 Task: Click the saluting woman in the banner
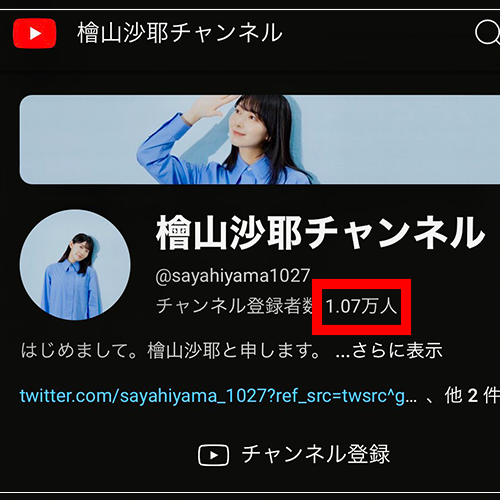pos(230,139)
